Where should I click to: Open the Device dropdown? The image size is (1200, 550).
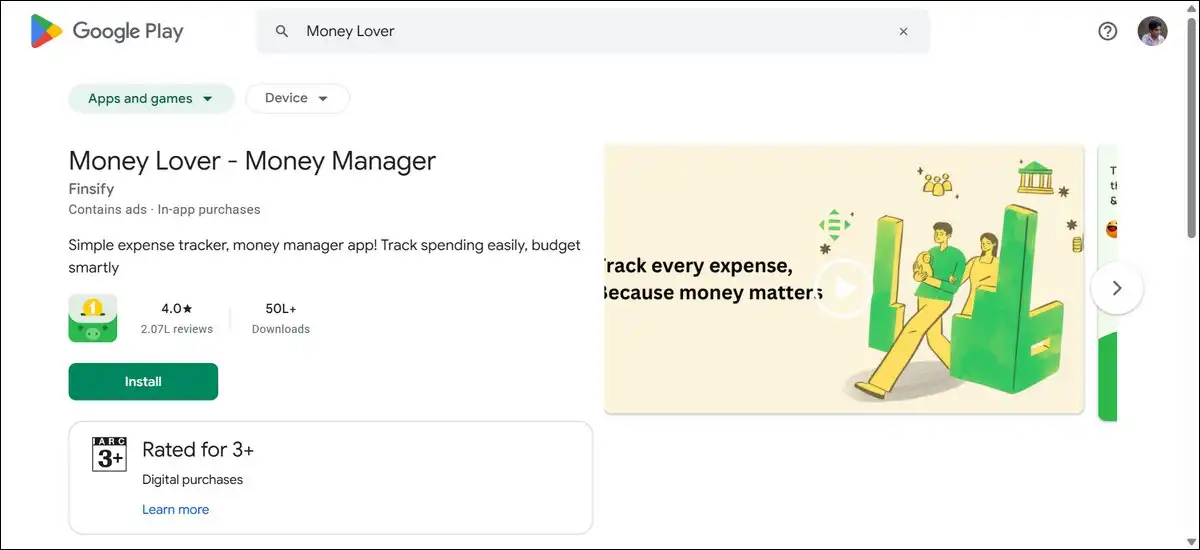297,98
